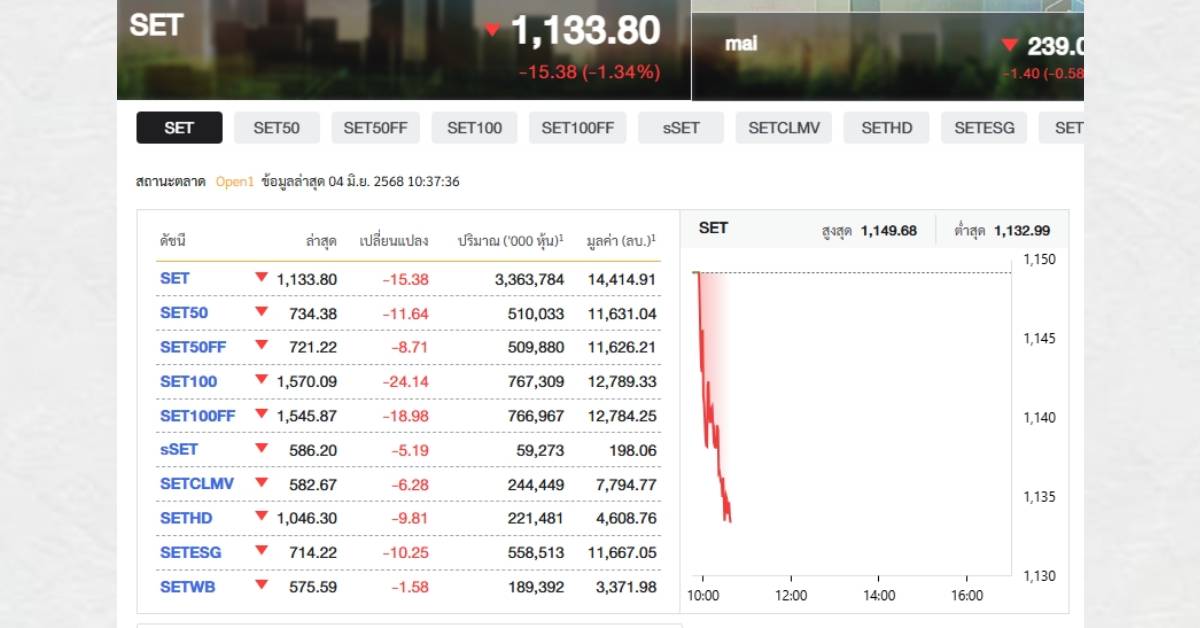Click the red triangle in the sSET row
Image resolution: width=1200 pixels, height=628 pixels.
(262, 449)
